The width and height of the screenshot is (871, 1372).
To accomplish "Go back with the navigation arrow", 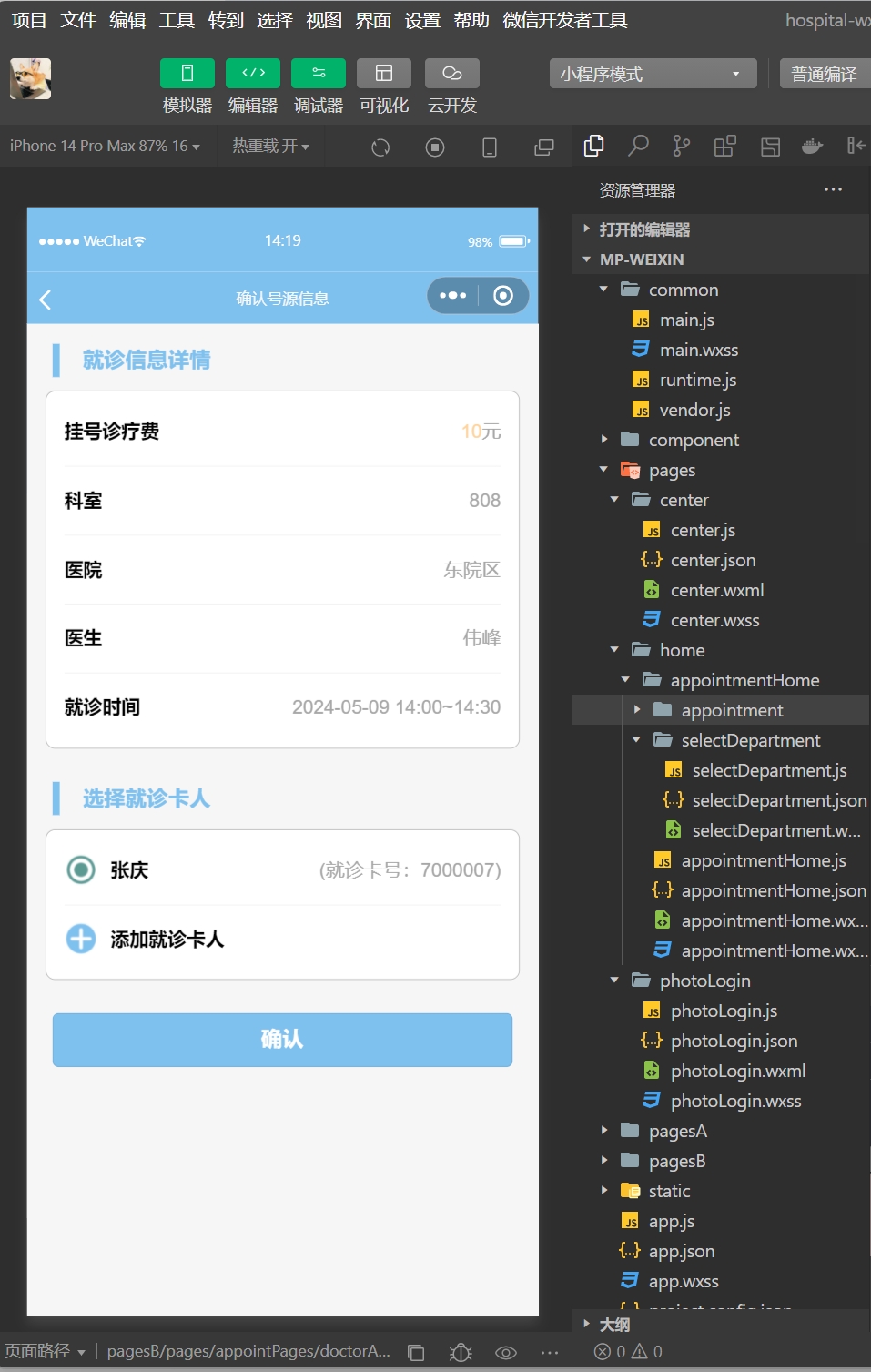I will coord(46,299).
